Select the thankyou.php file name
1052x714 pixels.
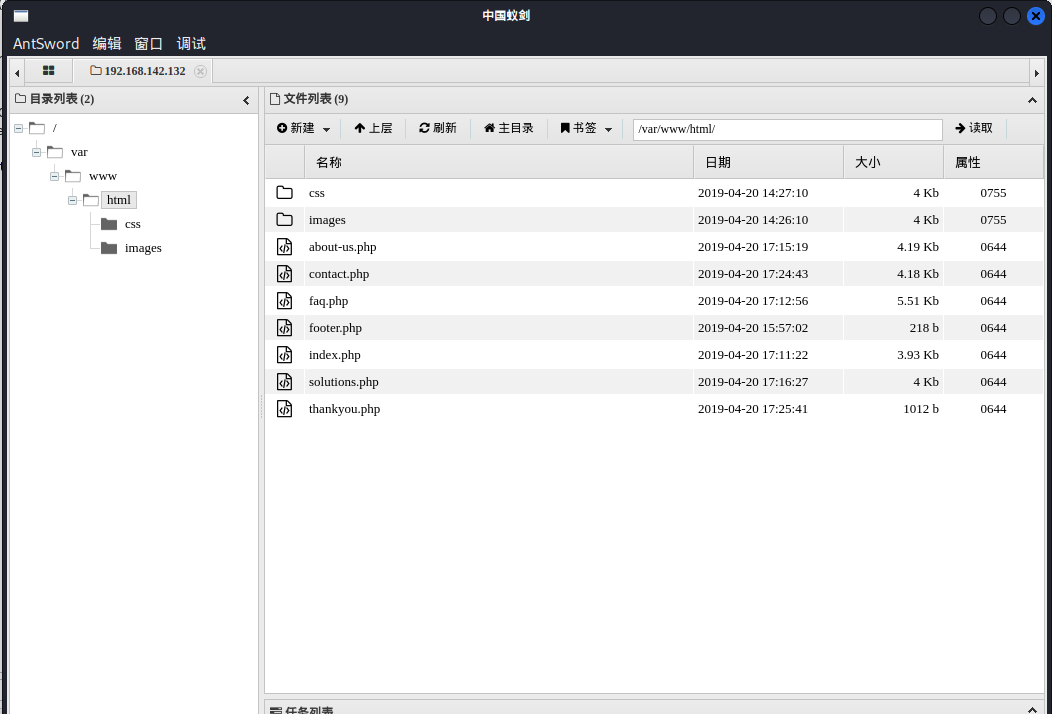pyautogui.click(x=344, y=409)
